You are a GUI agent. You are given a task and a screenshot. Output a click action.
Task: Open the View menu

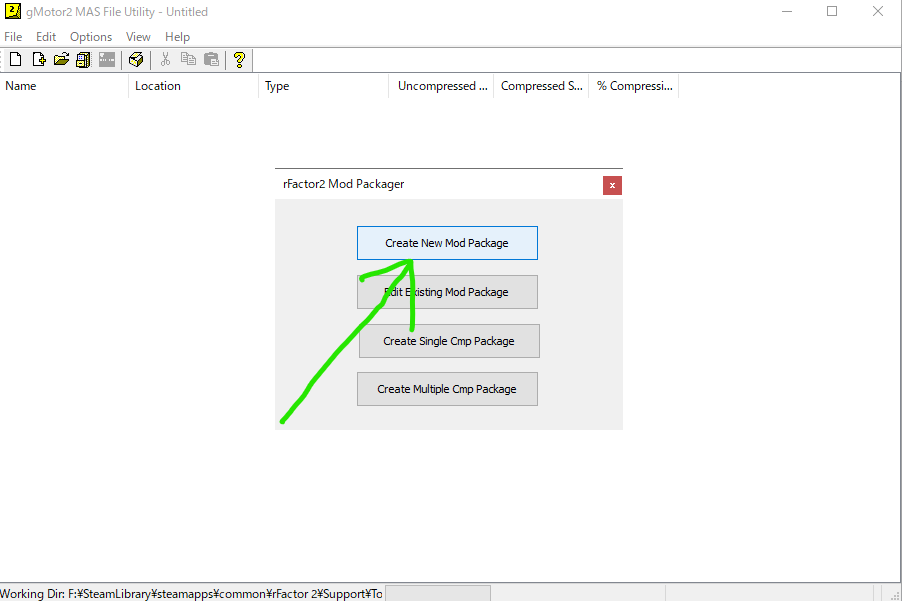click(138, 37)
